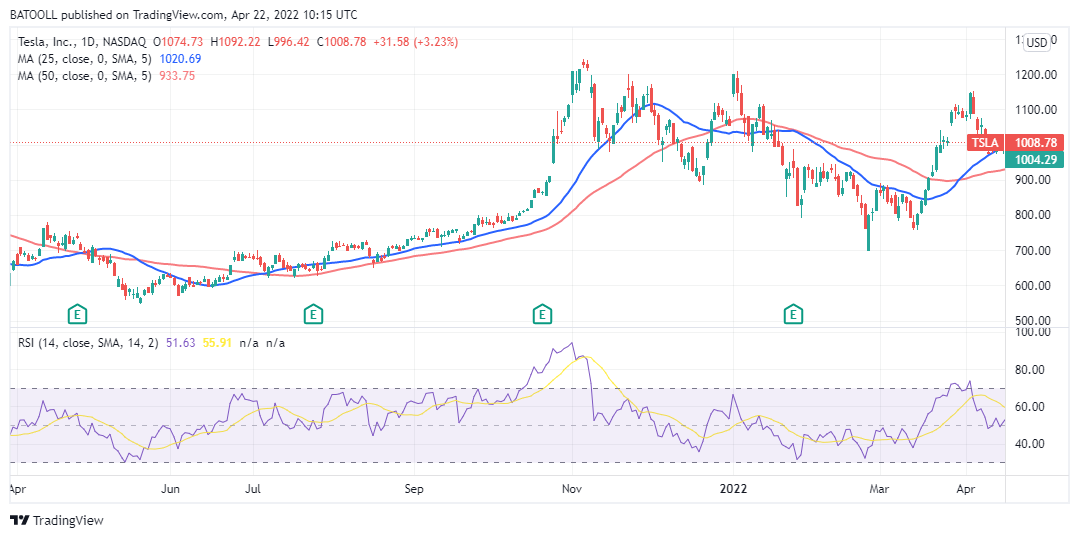The image size is (1079, 538).
Task: Click the blue MA value 1020.69
Action: [x=180, y=59]
